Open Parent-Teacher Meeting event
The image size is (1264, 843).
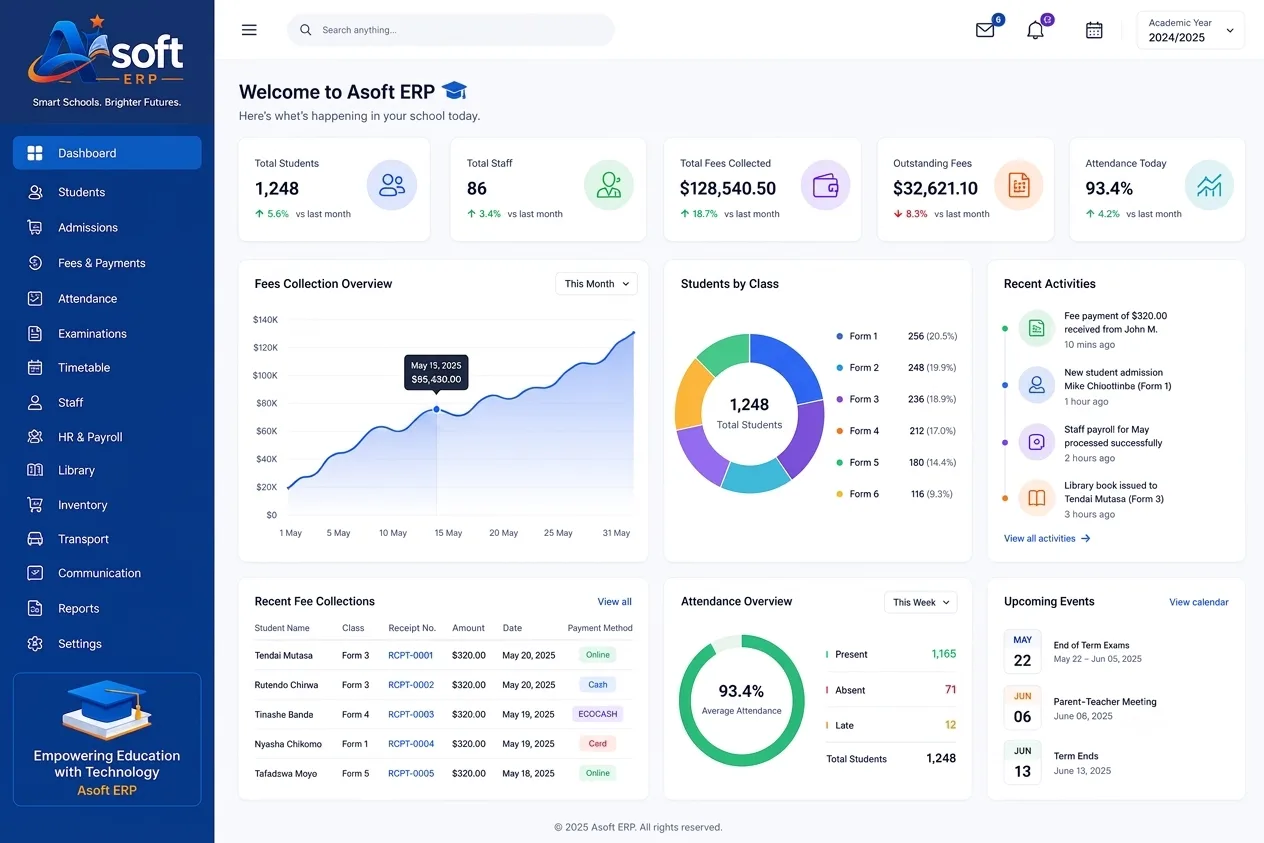tap(1105, 701)
